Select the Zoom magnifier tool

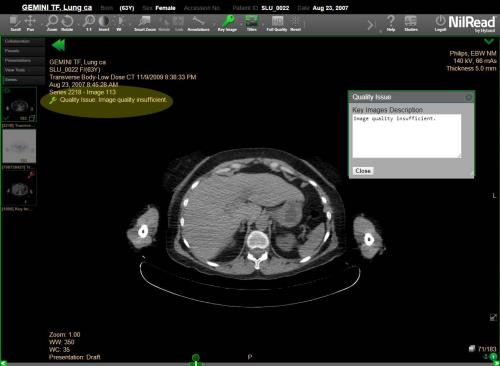(52, 23)
